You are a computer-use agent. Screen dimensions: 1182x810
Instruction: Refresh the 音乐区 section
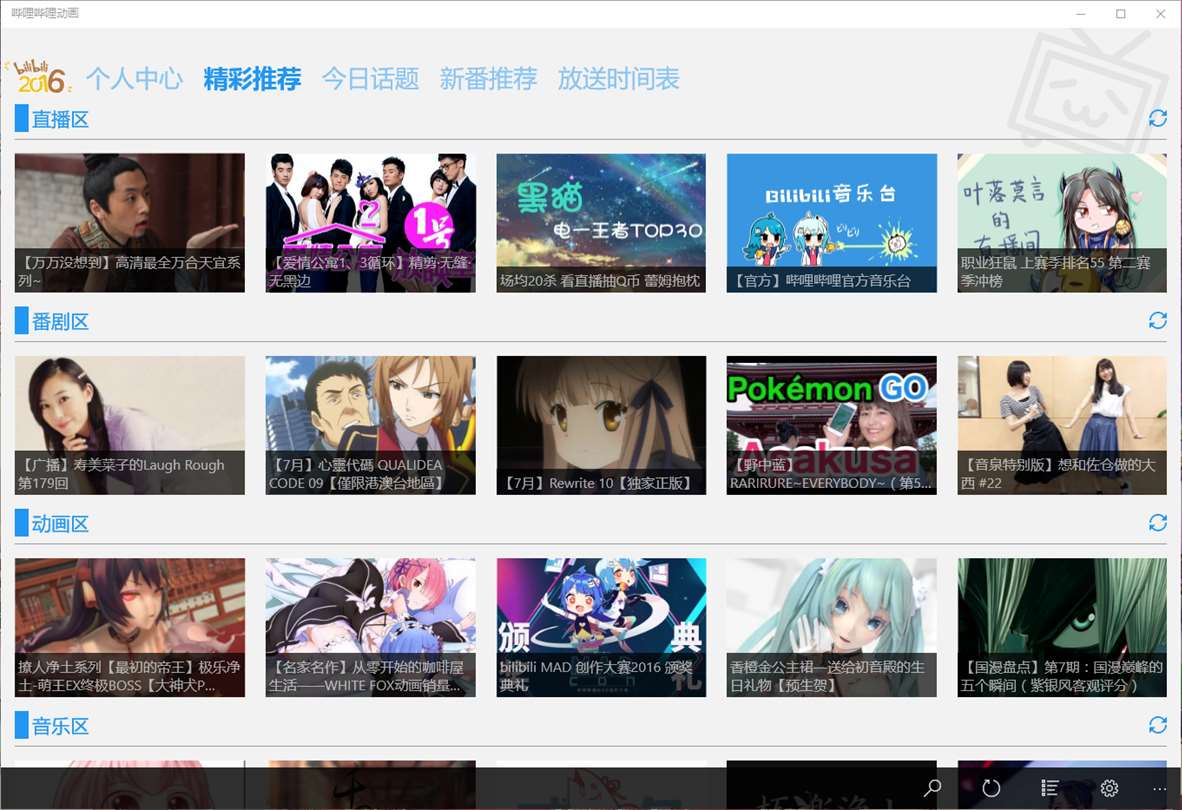(1158, 725)
